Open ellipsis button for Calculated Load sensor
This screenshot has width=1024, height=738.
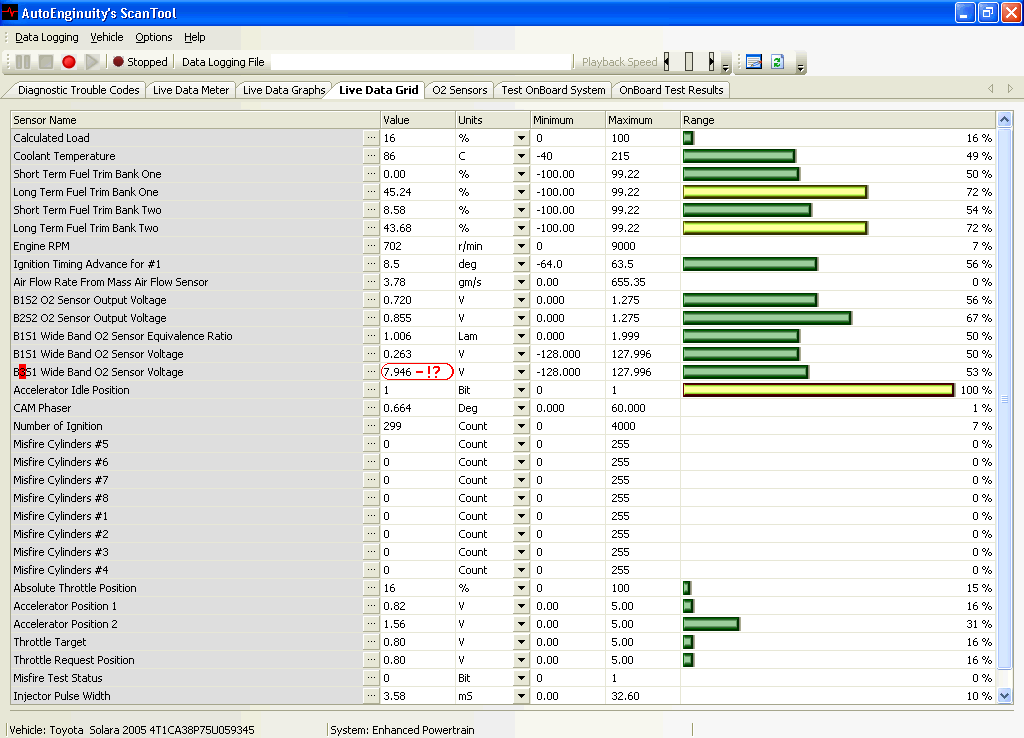[x=371, y=138]
